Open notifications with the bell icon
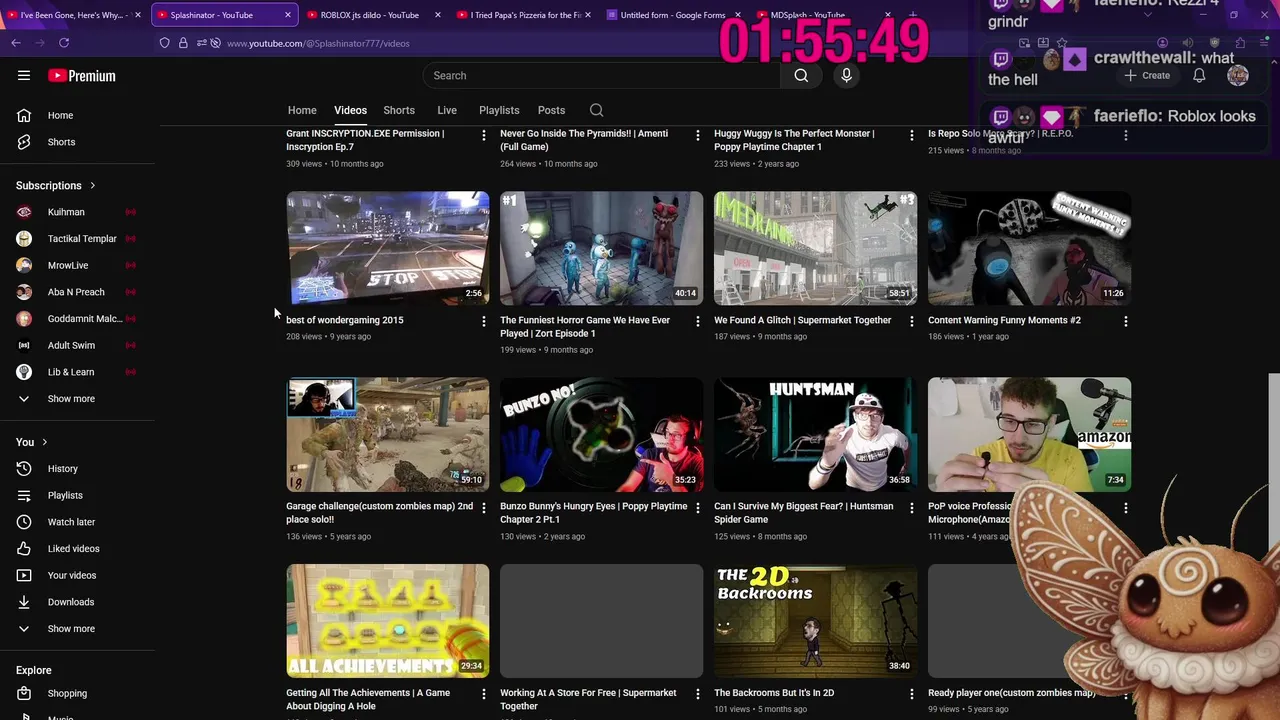The width and height of the screenshot is (1280, 720). click(1199, 75)
